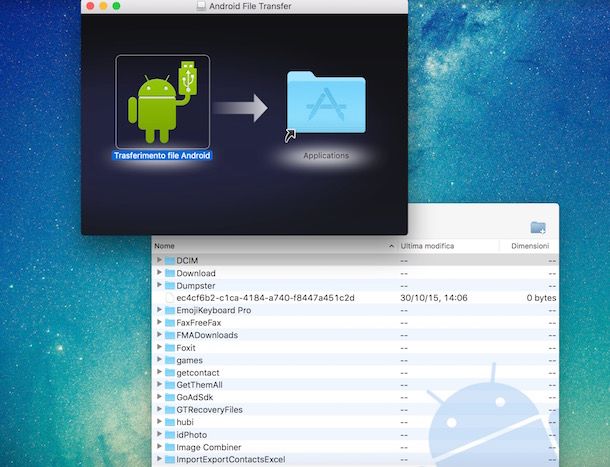Screen dimensions: 610x467
Task: Click the Android File Transfer app icon
Action: click(x=162, y=100)
